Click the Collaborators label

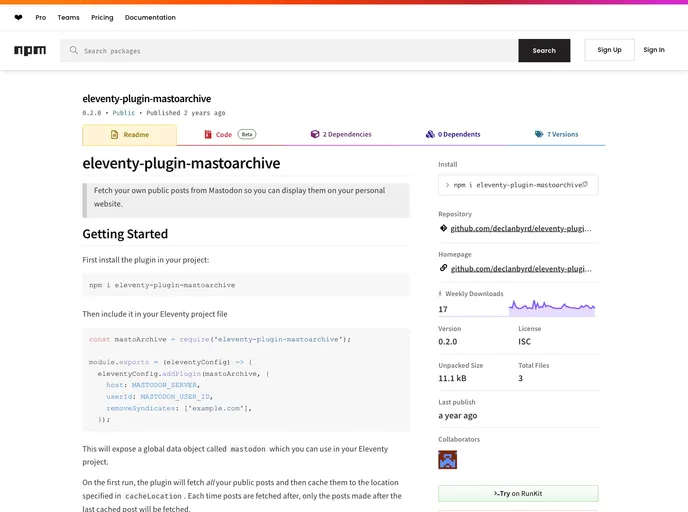[459, 439]
